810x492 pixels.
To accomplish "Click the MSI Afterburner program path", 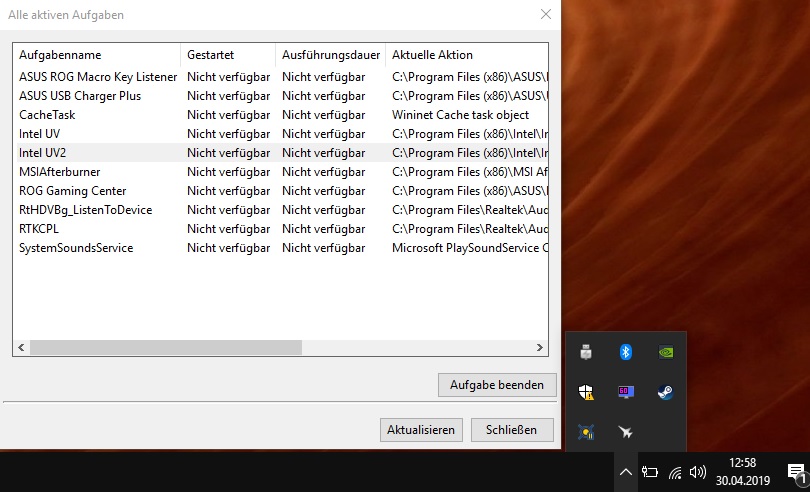I will click(470, 172).
